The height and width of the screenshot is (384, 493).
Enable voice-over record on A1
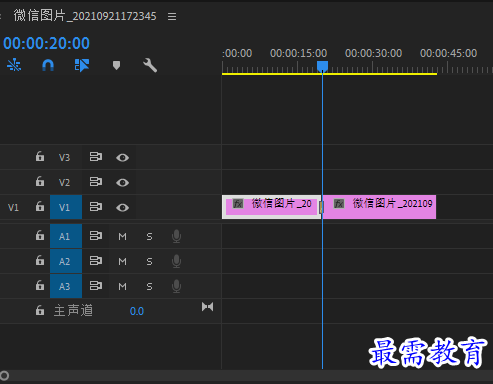tap(176, 236)
